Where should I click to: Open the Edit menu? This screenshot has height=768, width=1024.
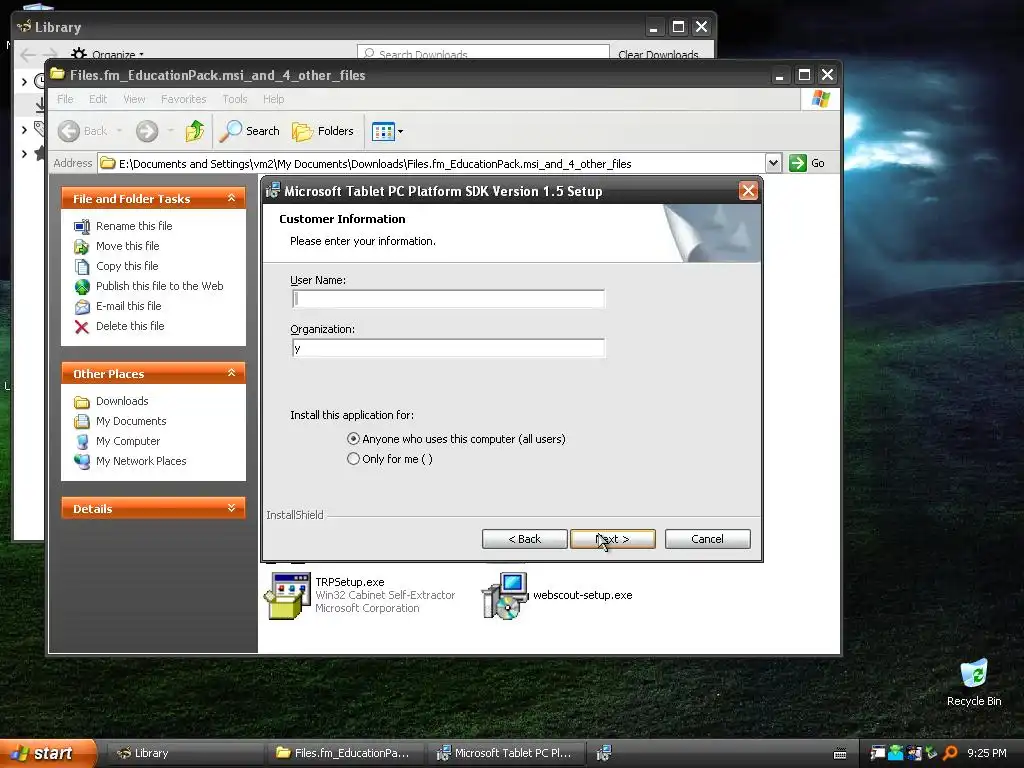pyautogui.click(x=98, y=99)
